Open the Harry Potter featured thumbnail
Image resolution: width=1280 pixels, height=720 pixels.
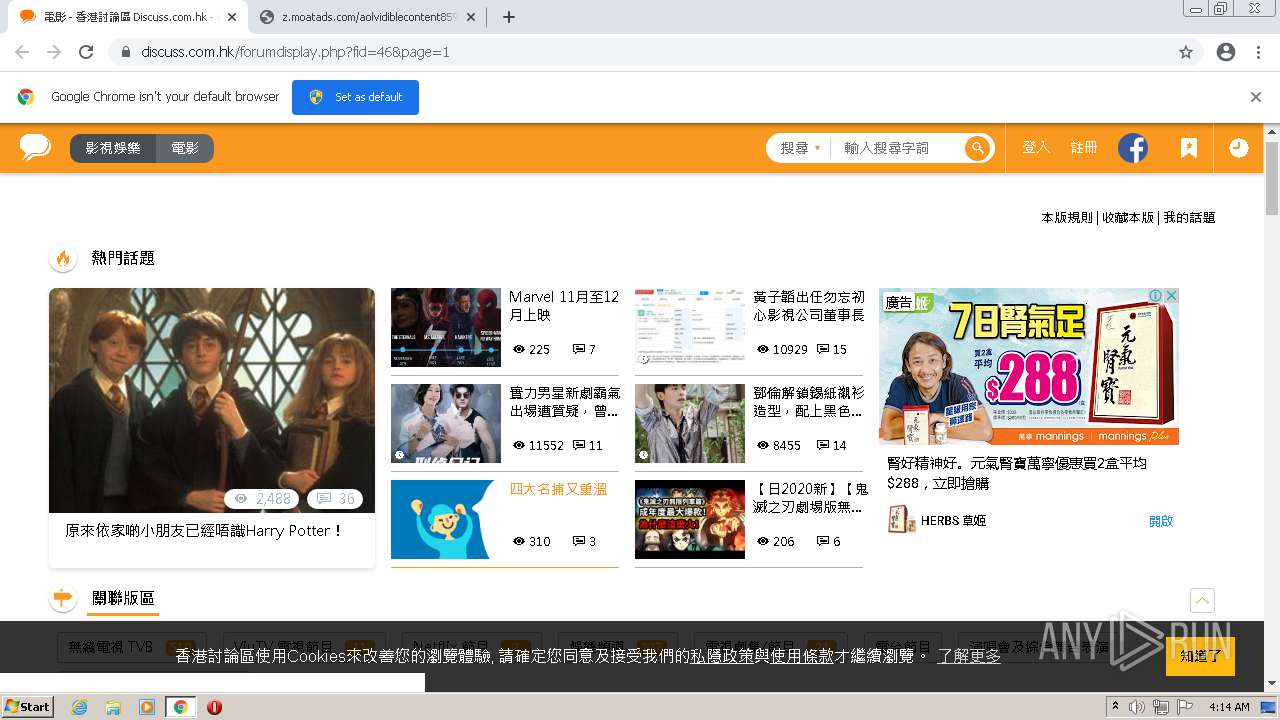212,400
